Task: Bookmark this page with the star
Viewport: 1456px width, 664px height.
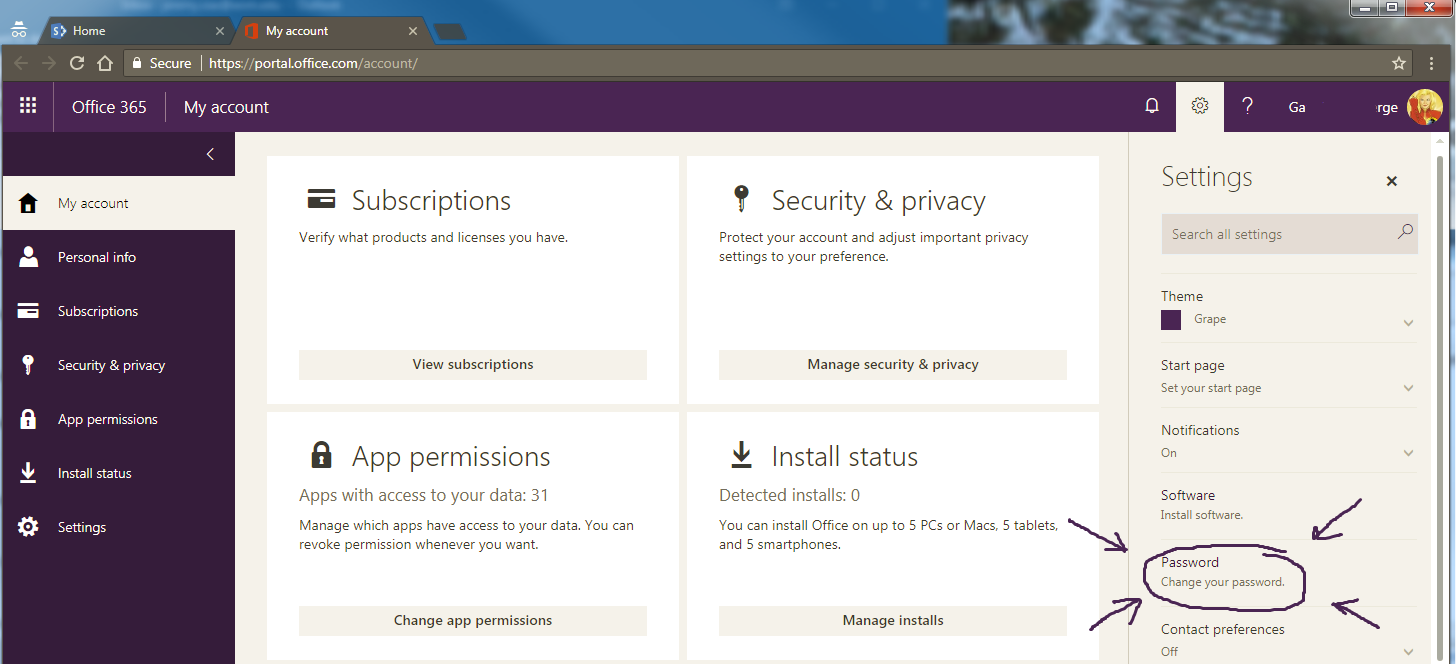Action: 1399,63
